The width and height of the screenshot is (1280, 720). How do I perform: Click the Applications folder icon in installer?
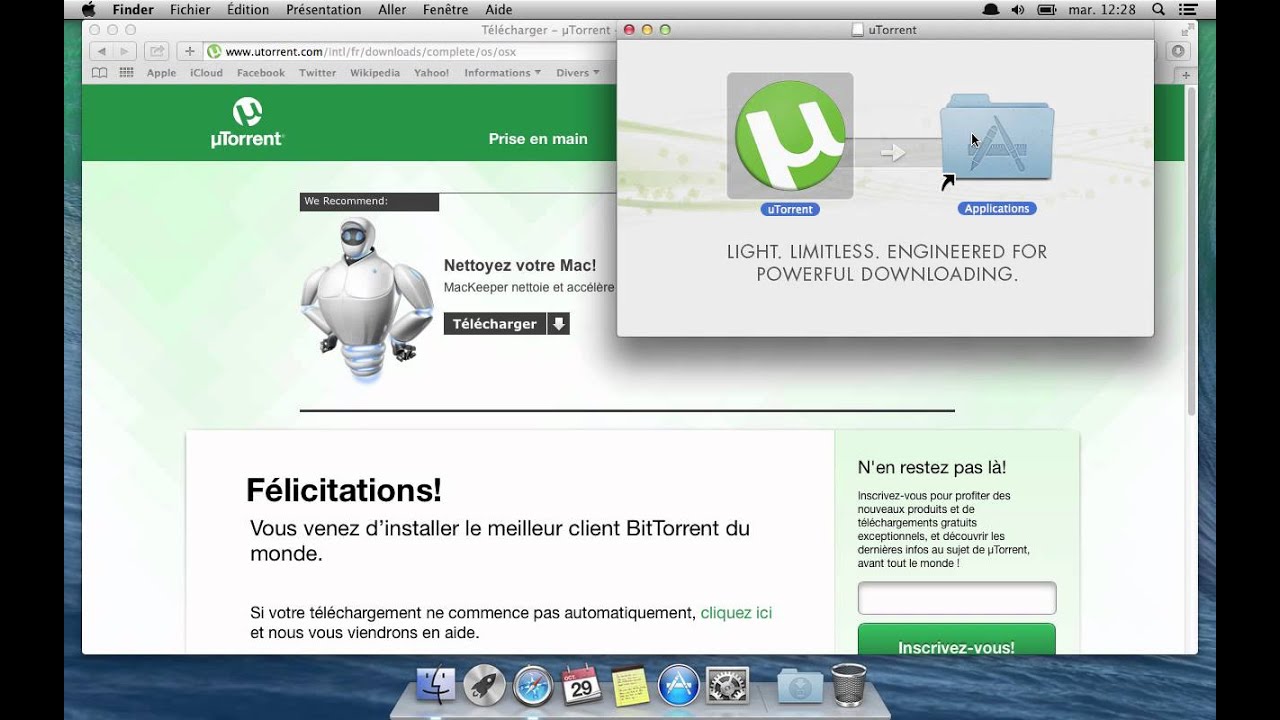pos(997,137)
